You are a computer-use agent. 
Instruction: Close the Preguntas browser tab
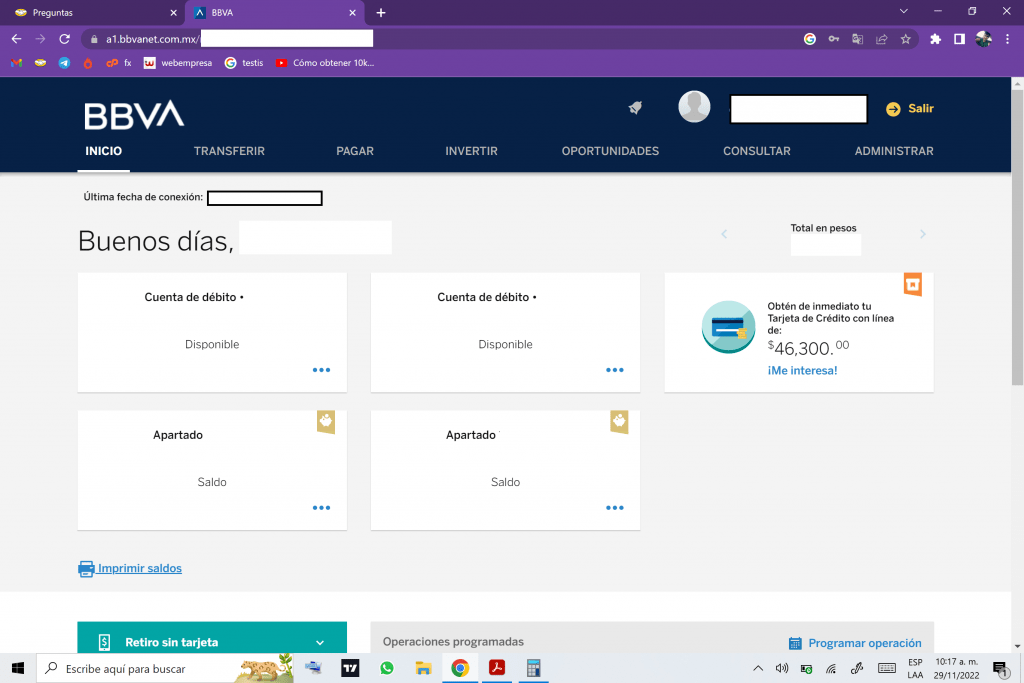[173, 12]
